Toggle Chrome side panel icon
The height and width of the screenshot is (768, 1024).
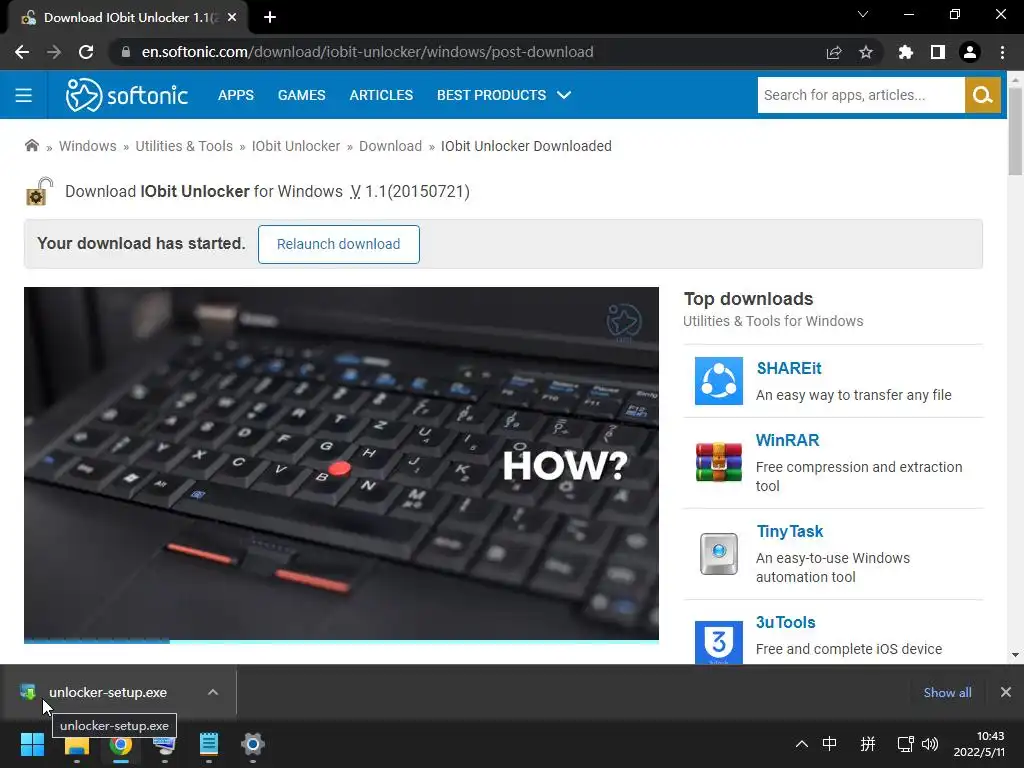(x=938, y=52)
